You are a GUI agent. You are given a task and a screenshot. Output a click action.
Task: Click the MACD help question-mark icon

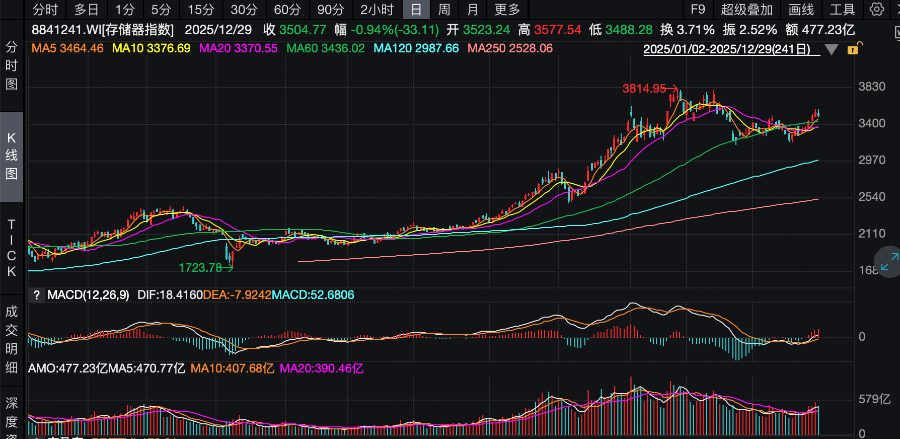click(x=37, y=295)
